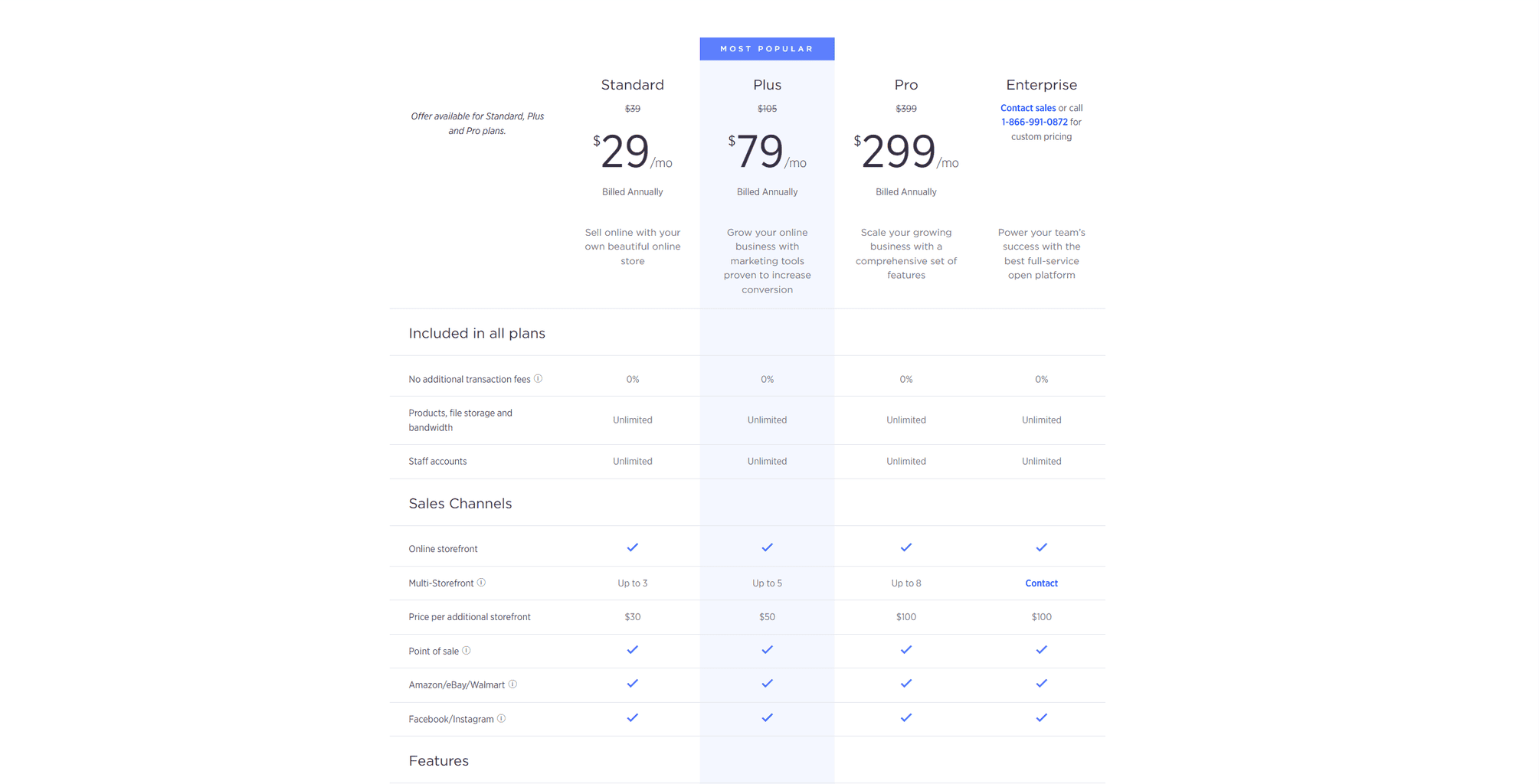Click Up to 8 in Pro column
The height and width of the screenshot is (784, 1539).
(906, 583)
